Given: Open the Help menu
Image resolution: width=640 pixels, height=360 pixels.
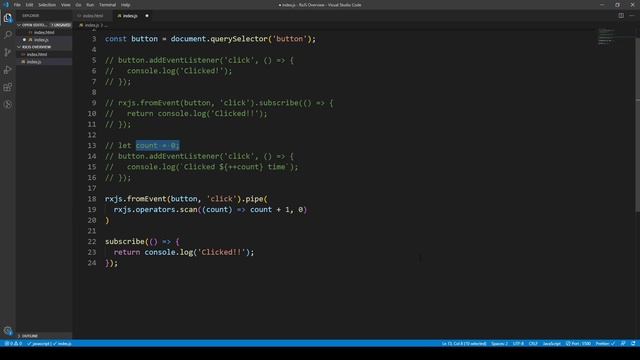Looking at the screenshot, I should (126, 5).
